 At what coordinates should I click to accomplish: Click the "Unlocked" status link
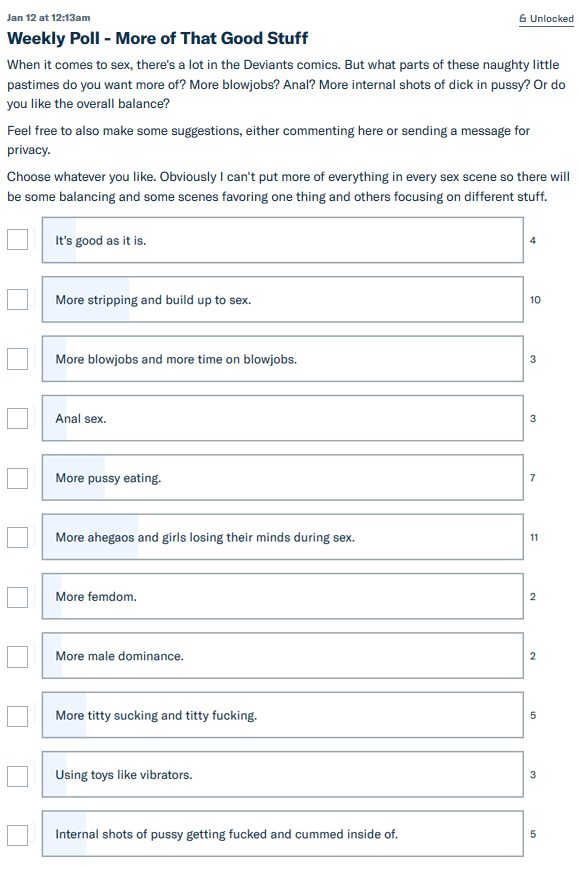pos(546,19)
